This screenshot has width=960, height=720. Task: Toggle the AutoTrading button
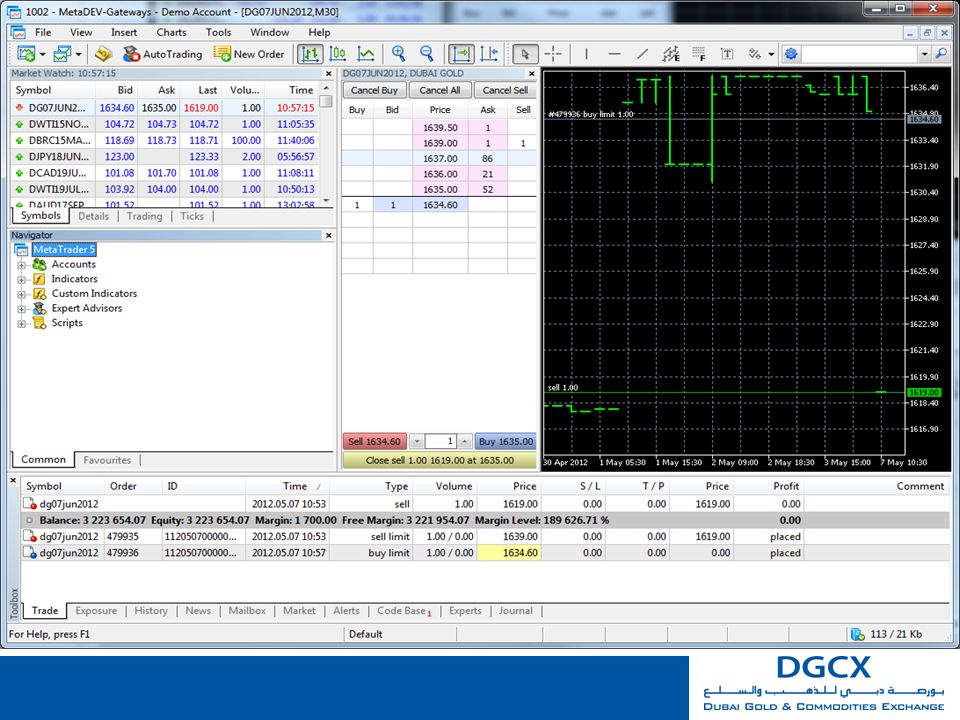coord(162,54)
